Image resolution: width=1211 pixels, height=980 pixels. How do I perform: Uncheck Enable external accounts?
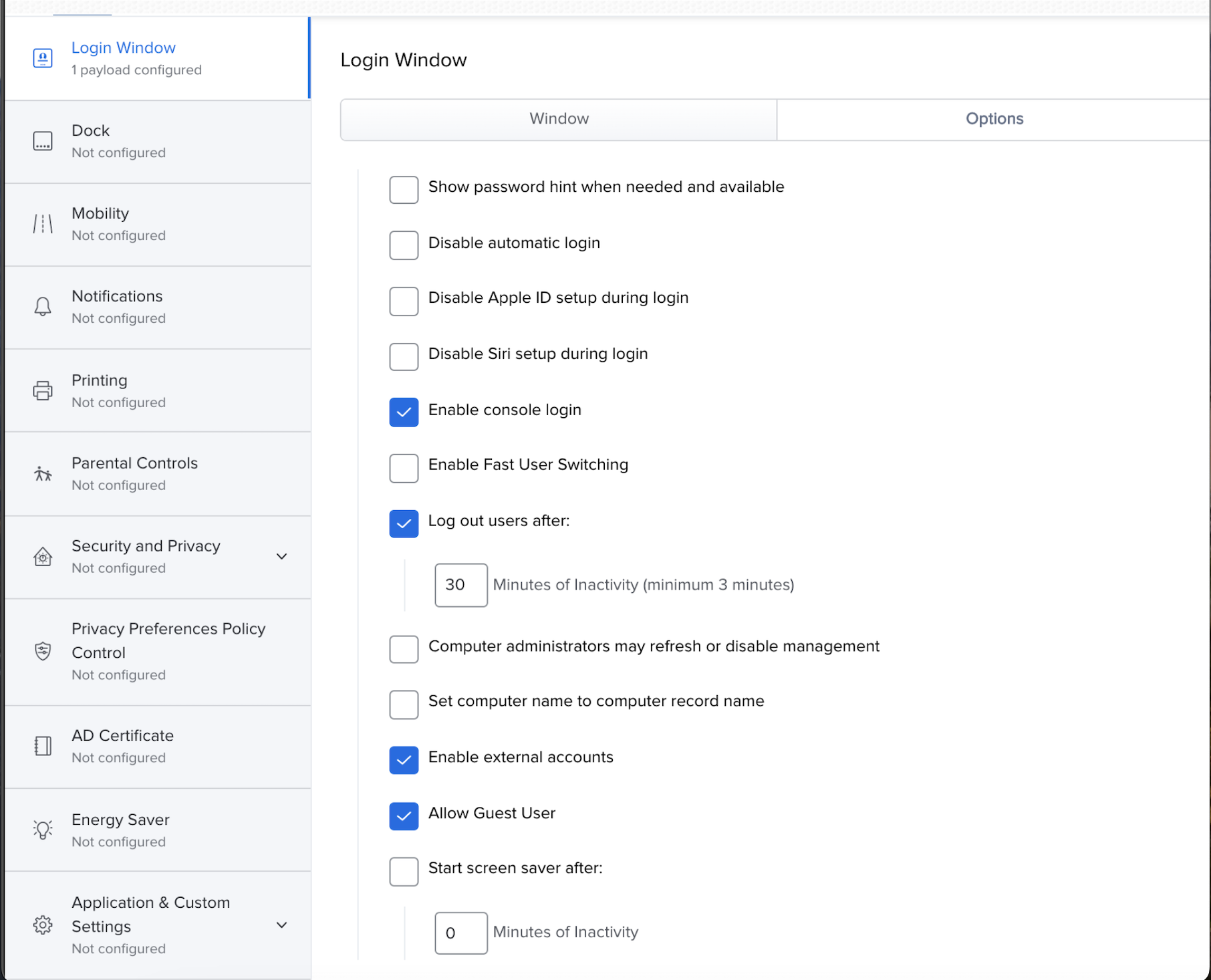[x=404, y=760]
